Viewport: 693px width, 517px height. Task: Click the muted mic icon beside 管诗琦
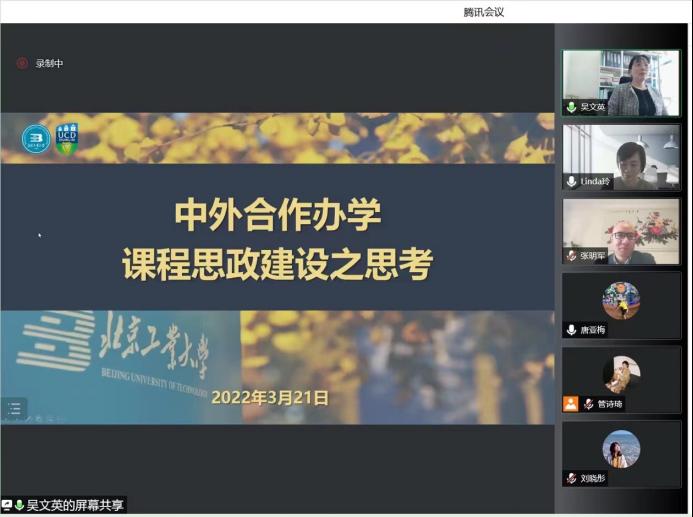589,404
